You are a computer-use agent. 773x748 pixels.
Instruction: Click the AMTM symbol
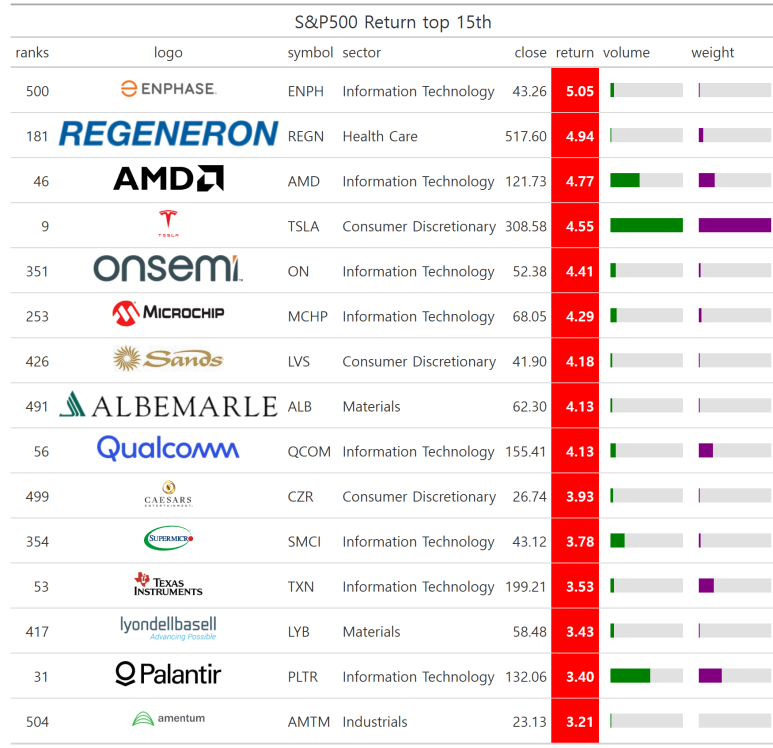[x=309, y=722]
